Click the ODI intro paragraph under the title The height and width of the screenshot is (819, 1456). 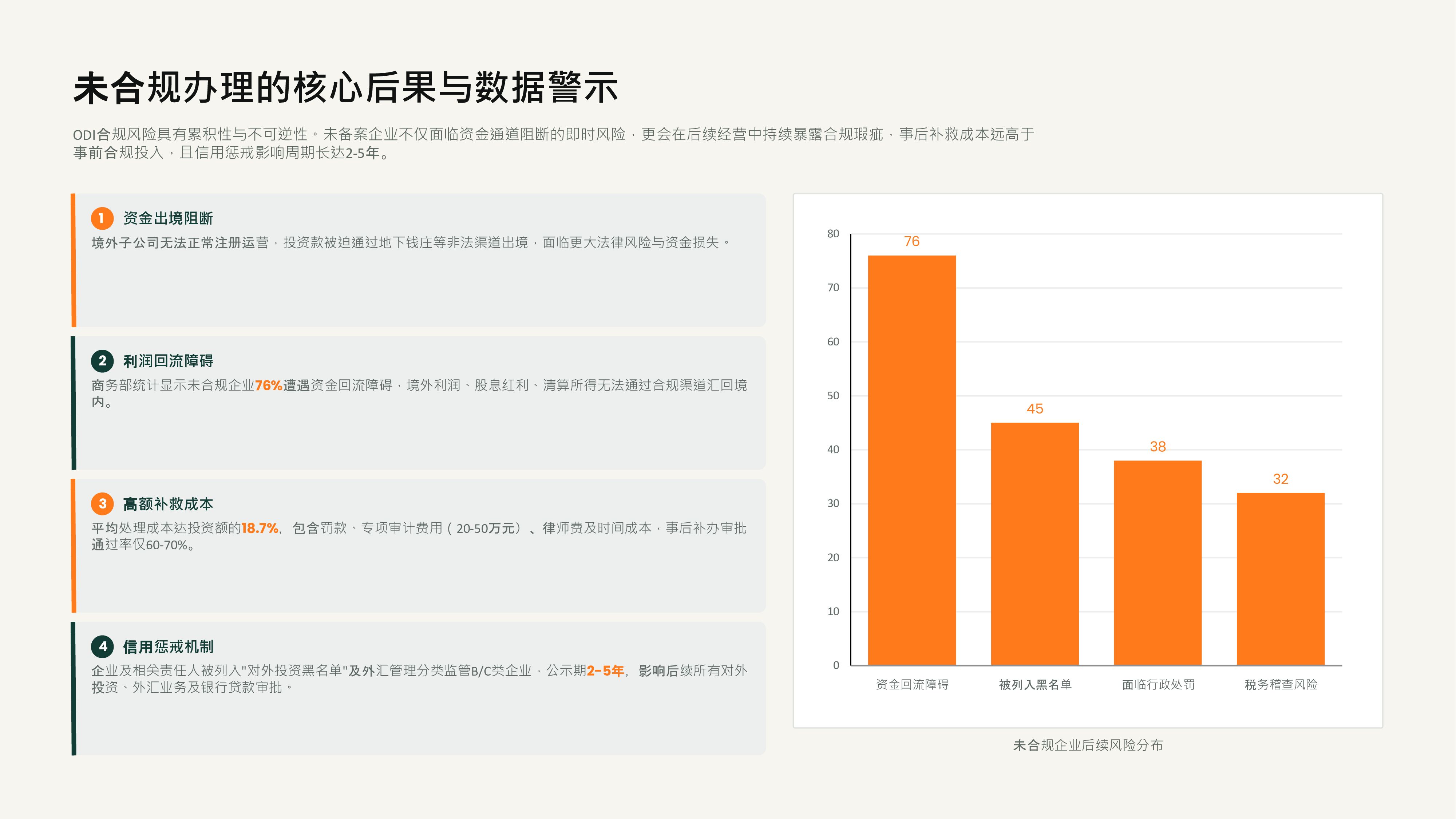tap(554, 143)
